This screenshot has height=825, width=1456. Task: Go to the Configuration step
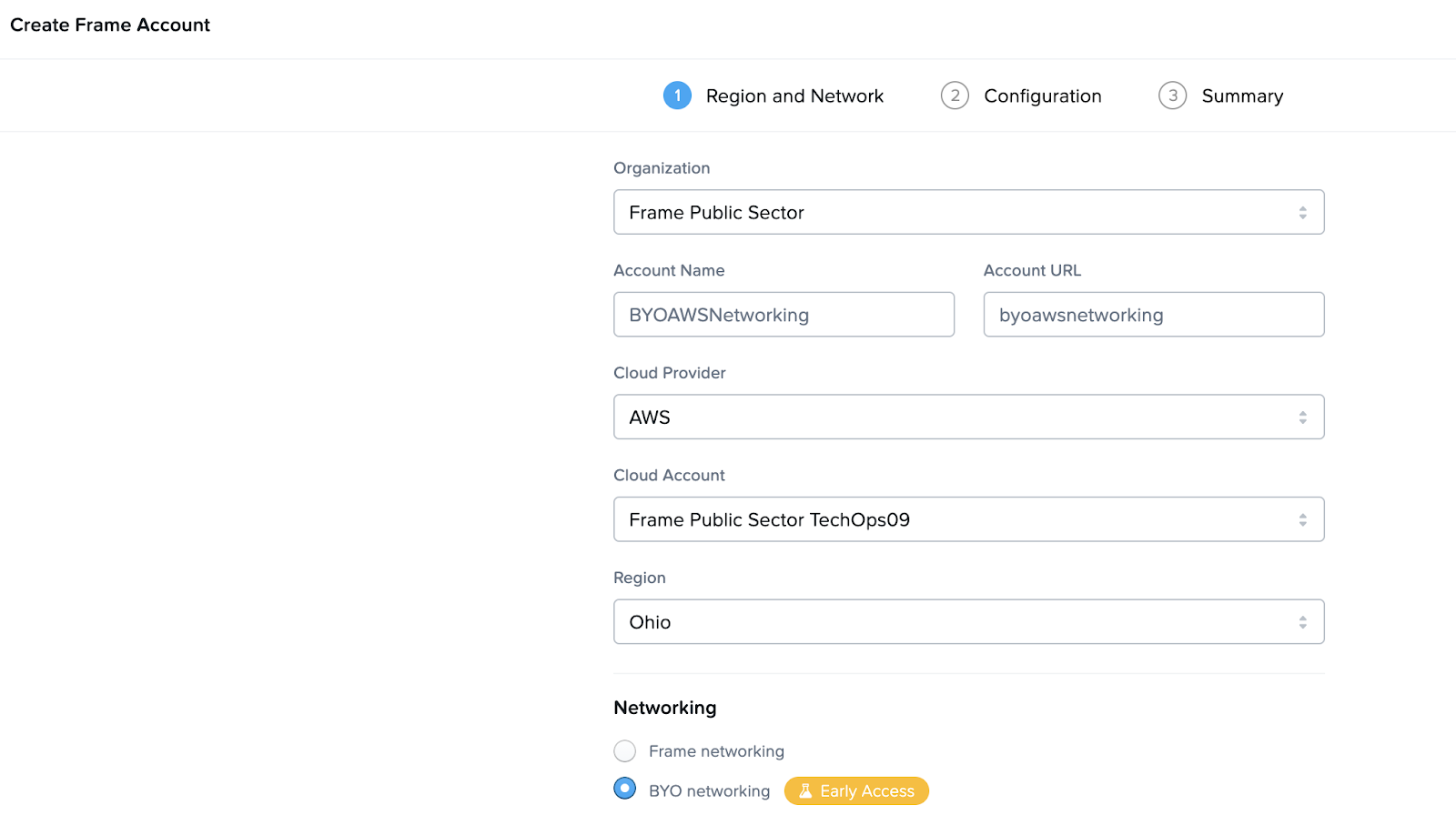pyautogui.click(x=1042, y=96)
